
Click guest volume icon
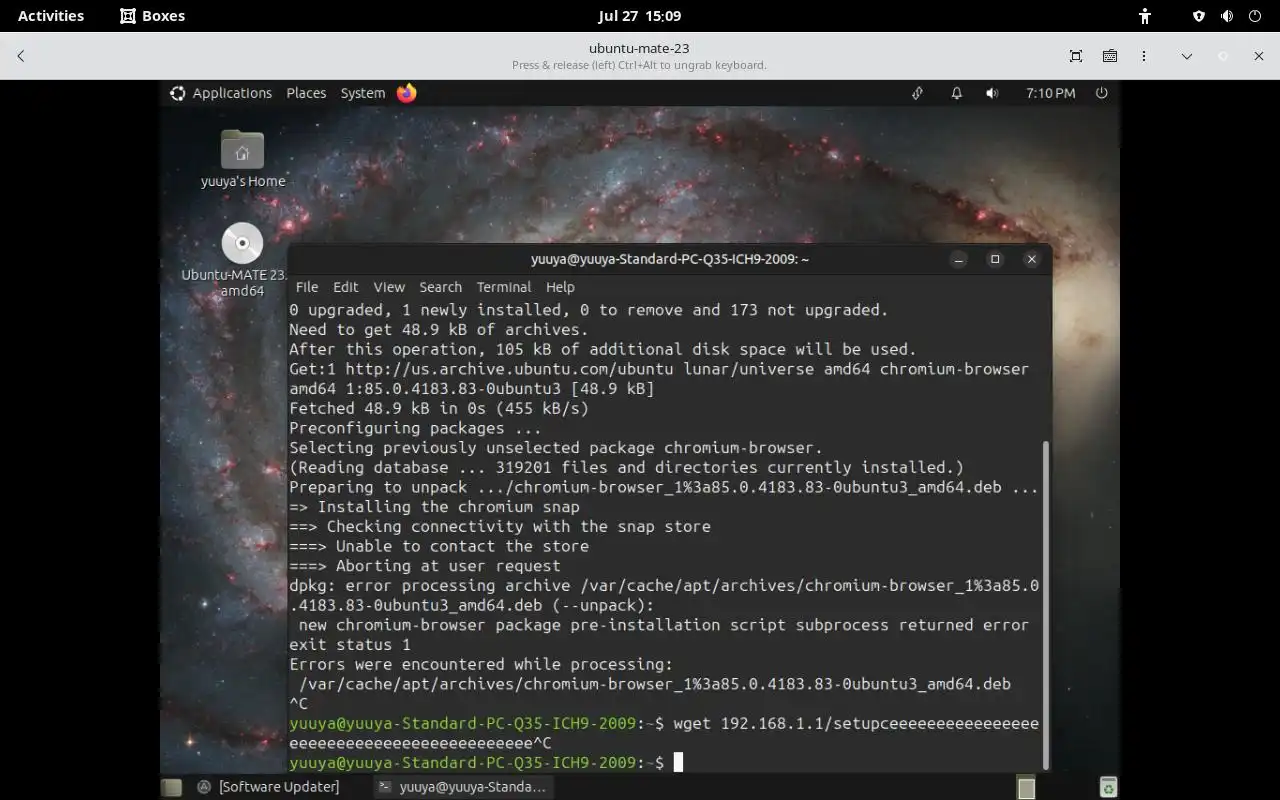tap(992, 93)
